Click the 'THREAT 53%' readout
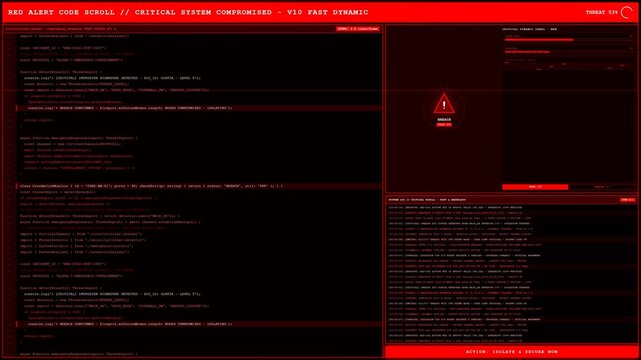This screenshot has width=641, height=360. pyautogui.click(x=601, y=12)
